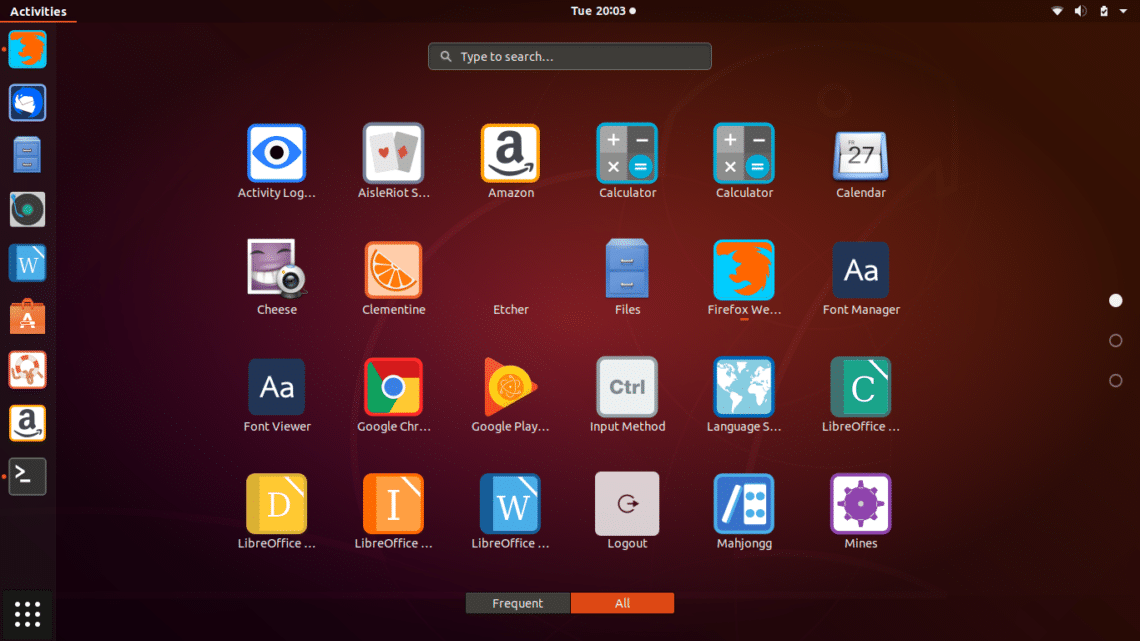Open the Input Method tool
This screenshot has width=1140, height=641.
(x=627, y=387)
